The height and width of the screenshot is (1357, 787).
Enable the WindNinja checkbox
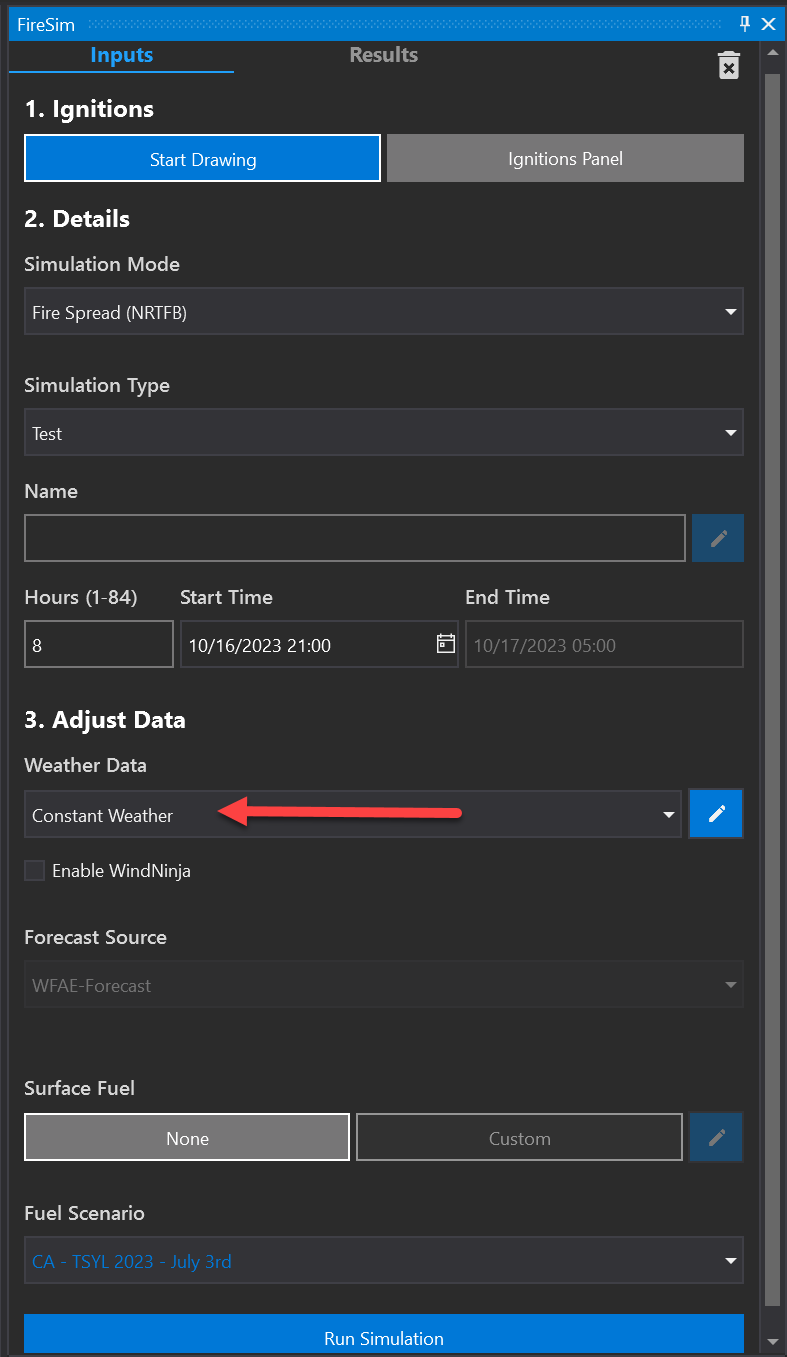point(34,870)
